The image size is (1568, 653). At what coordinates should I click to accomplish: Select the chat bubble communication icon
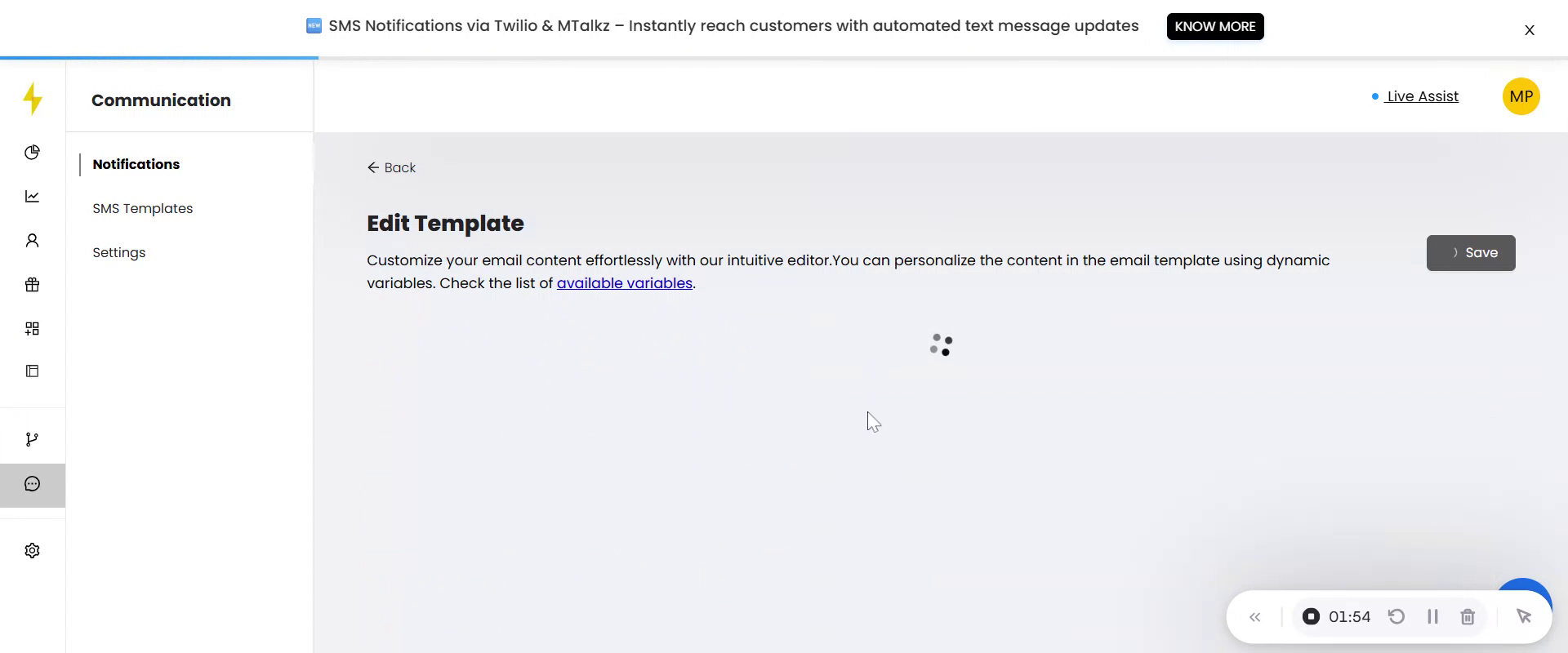(x=32, y=485)
